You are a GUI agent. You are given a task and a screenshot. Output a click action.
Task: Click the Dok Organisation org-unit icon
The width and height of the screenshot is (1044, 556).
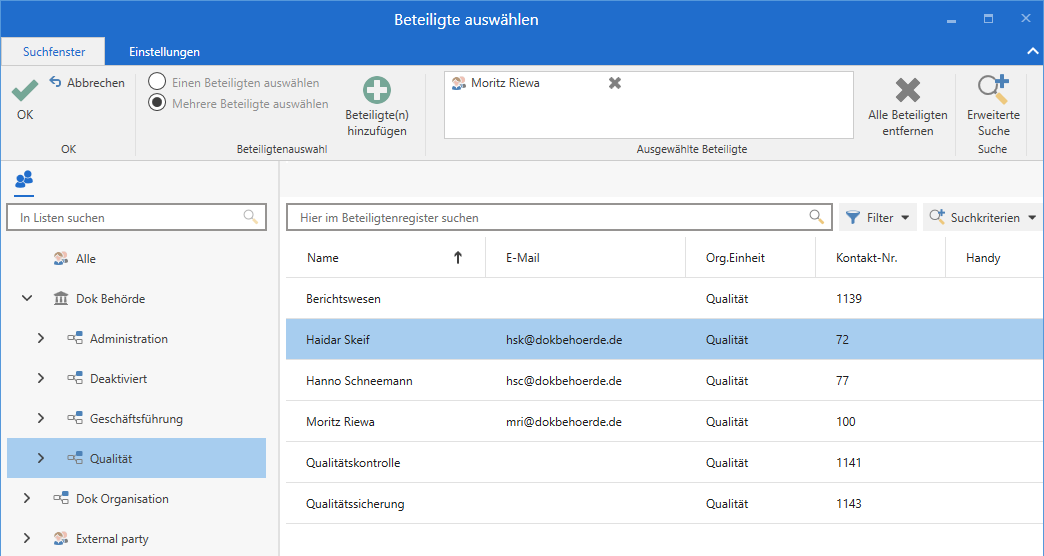[61, 498]
